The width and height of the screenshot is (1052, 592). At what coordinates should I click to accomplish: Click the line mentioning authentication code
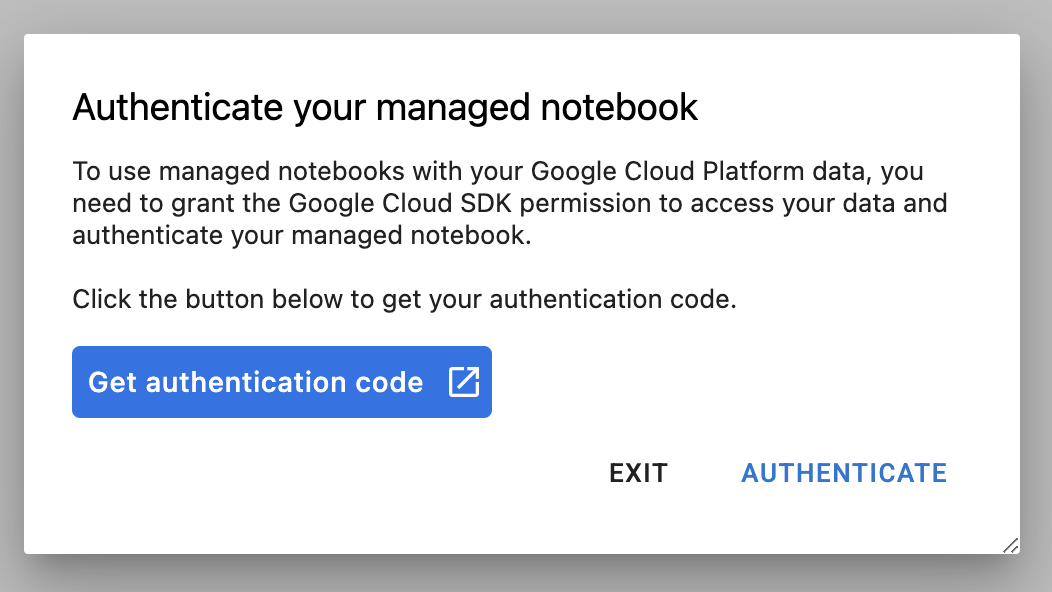[x=404, y=298]
